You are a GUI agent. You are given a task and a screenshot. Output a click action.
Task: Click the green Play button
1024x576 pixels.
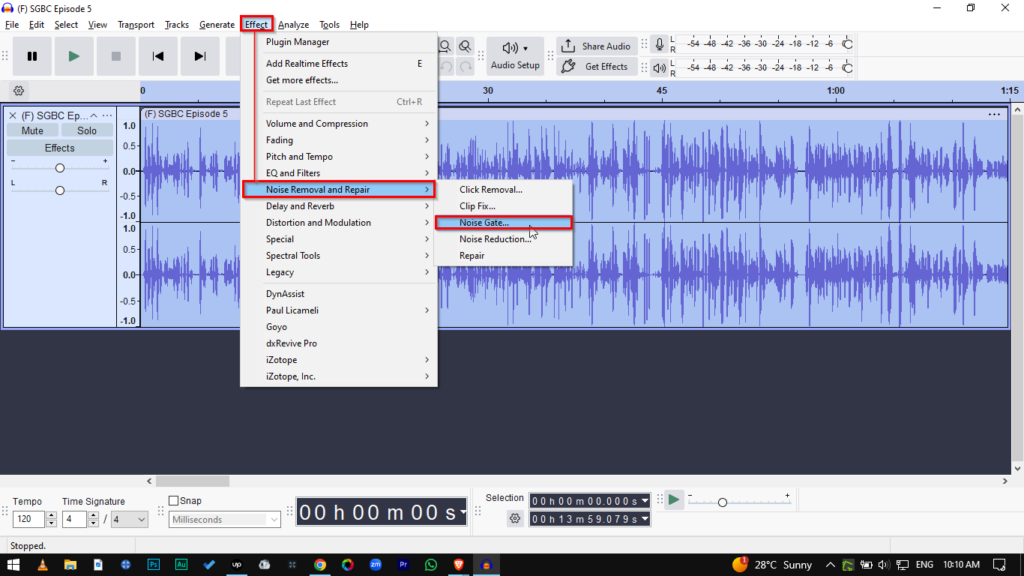pos(73,57)
